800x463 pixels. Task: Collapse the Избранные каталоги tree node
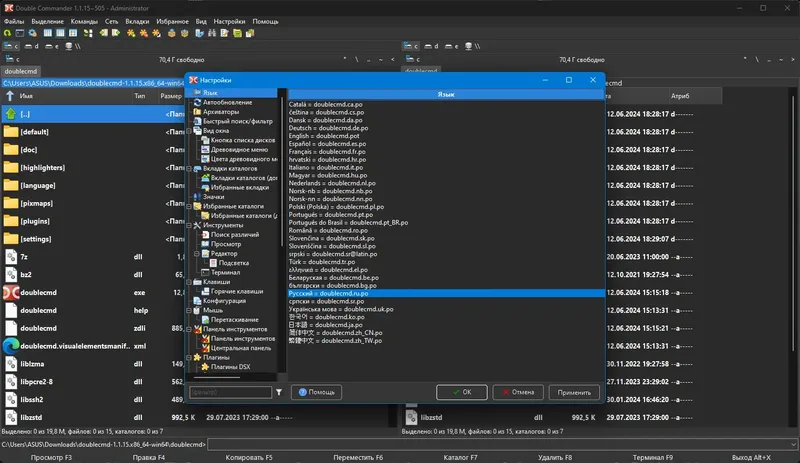(189, 206)
